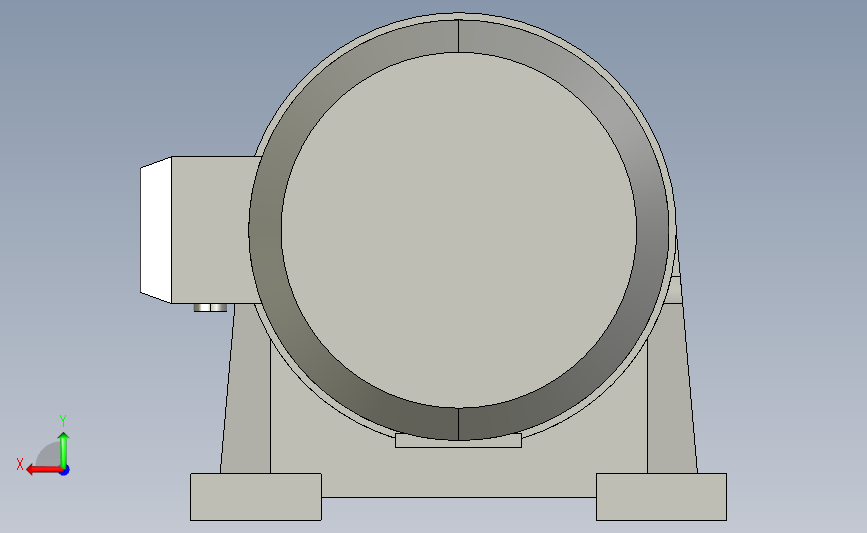Select the cable gland under the terminal box
Viewport: 867px width, 533px height.
[210, 307]
